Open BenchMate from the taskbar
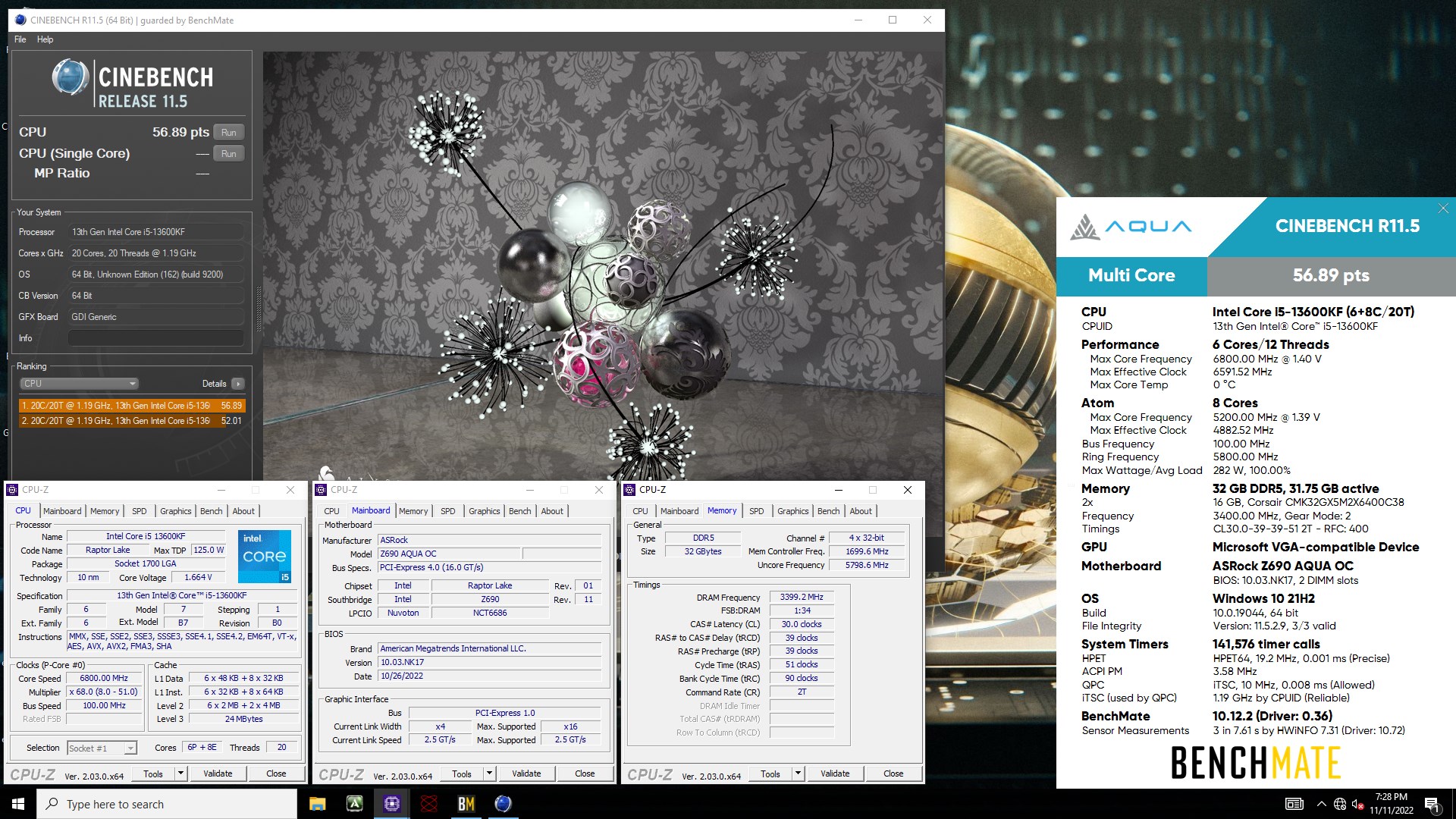The height and width of the screenshot is (819, 1456). click(x=466, y=804)
